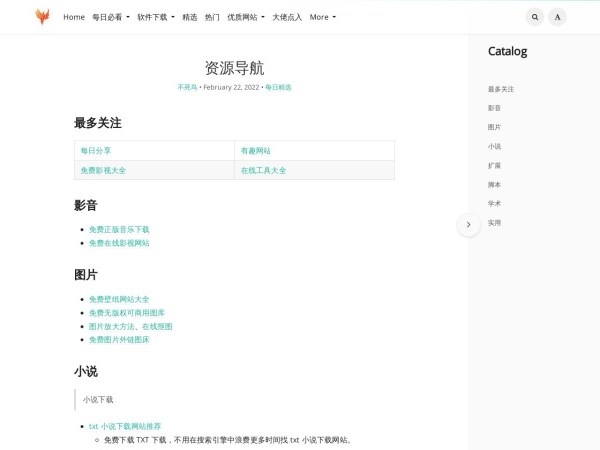This screenshot has width=600, height=450.
Task: Expand the More dropdown menu
Action: click(x=322, y=17)
